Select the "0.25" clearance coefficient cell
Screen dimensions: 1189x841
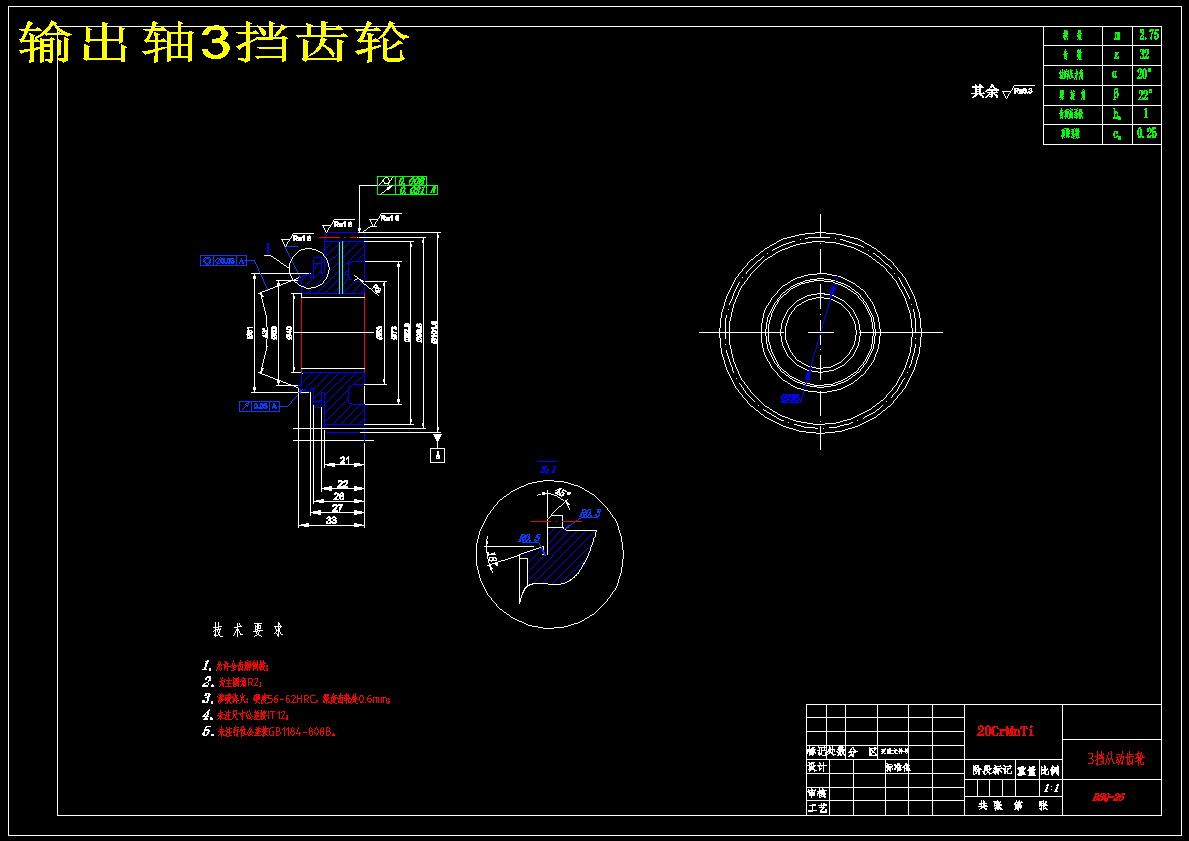point(1147,133)
